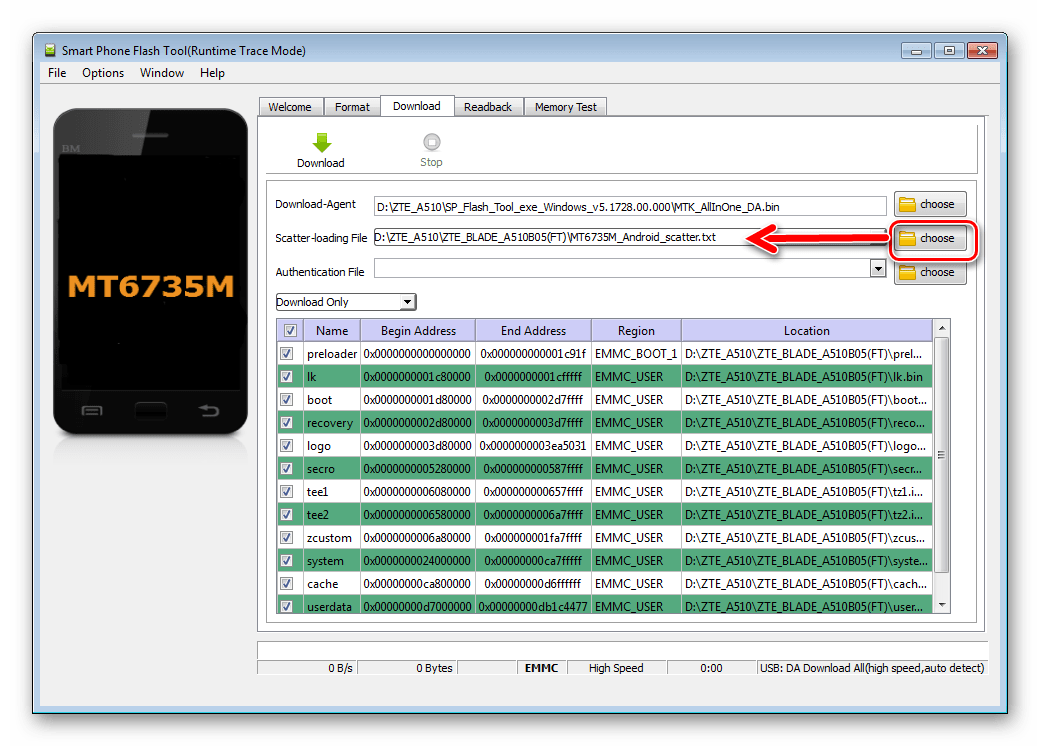
Task: Click begin address 0x0000000024000000
Action: [x=418, y=560]
